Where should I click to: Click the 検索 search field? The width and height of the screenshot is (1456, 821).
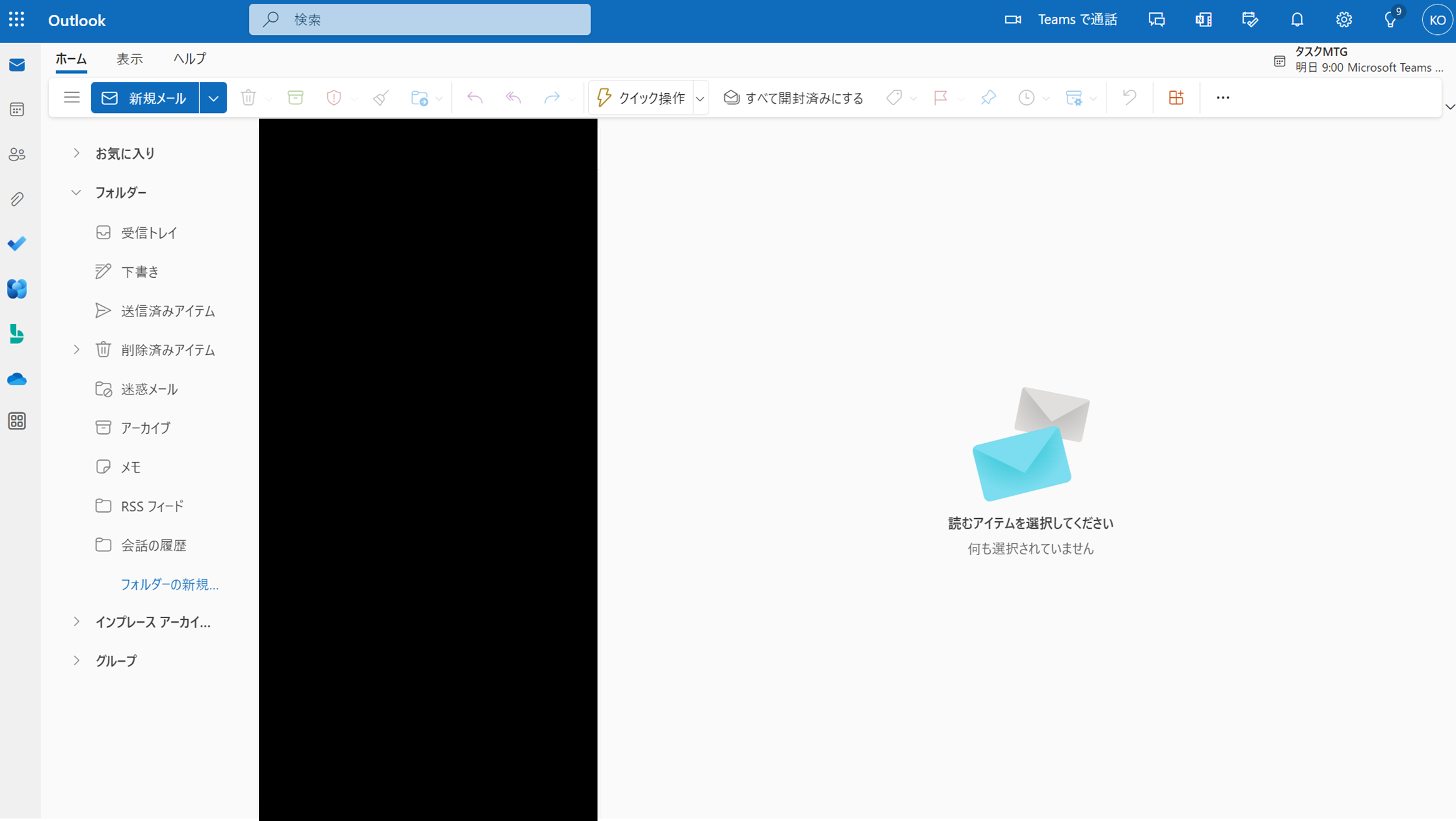coord(420,20)
